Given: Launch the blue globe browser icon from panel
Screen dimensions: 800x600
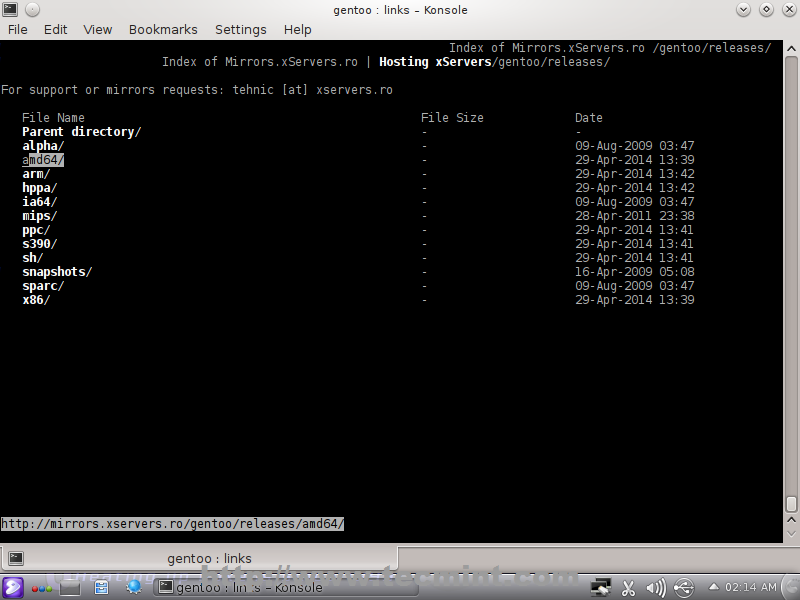Looking at the screenshot, I should coord(133,588).
